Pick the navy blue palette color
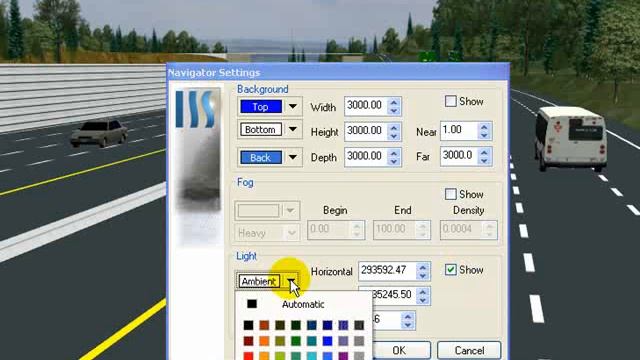Image resolution: width=640 pixels, height=360 pixels. (x=327, y=325)
